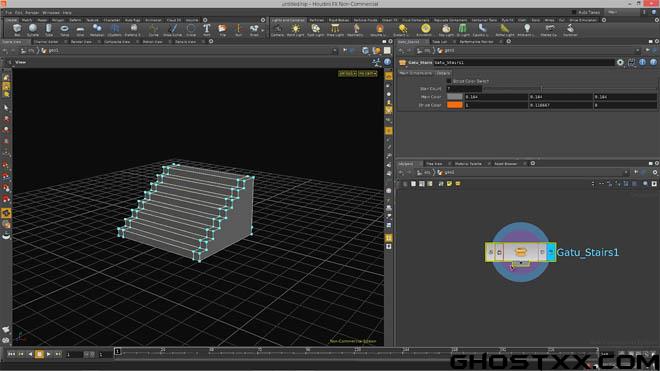The height and width of the screenshot is (371, 660).
Task: Select the Curve shelf tool
Action: tap(153, 29)
